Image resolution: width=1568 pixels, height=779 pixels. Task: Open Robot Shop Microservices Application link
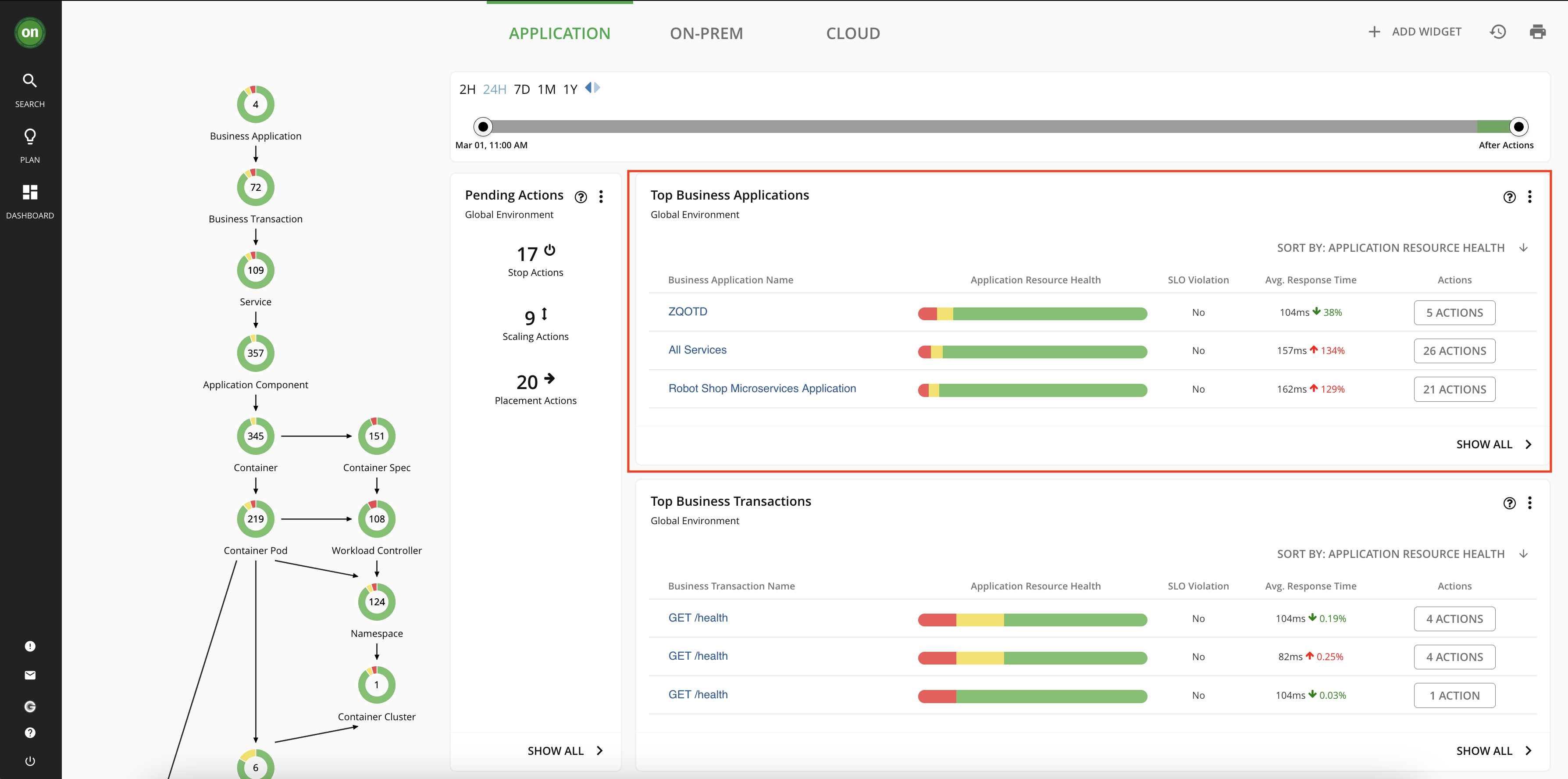point(762,389)
